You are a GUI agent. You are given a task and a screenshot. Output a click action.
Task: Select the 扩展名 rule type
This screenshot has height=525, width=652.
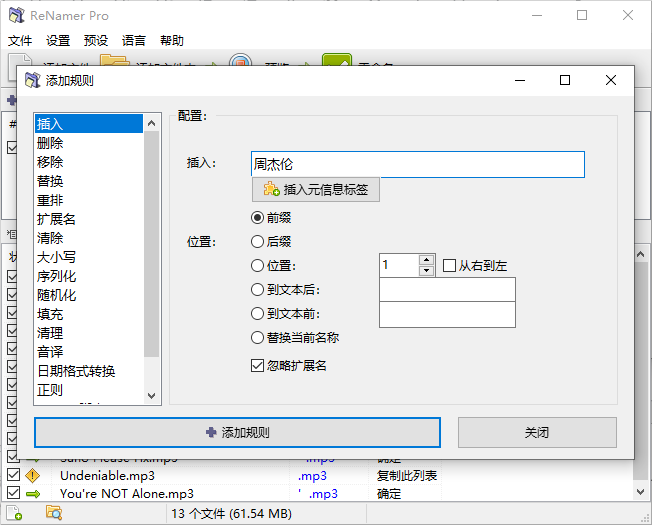[x=89, y=219]
